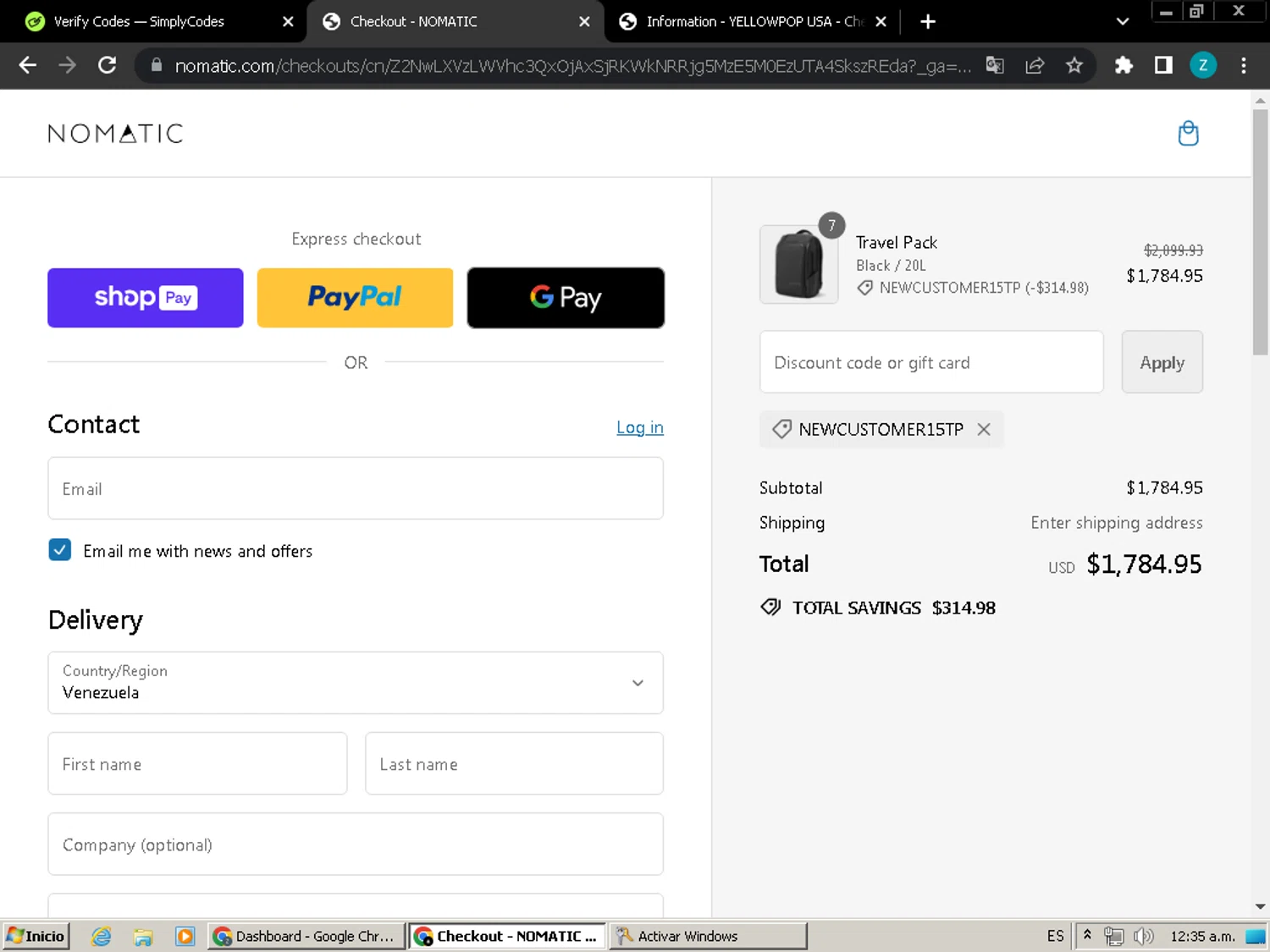Screen dimensions: 1270x952
Task: Open the tab search chevron
Action: [x=1123, y=21]
